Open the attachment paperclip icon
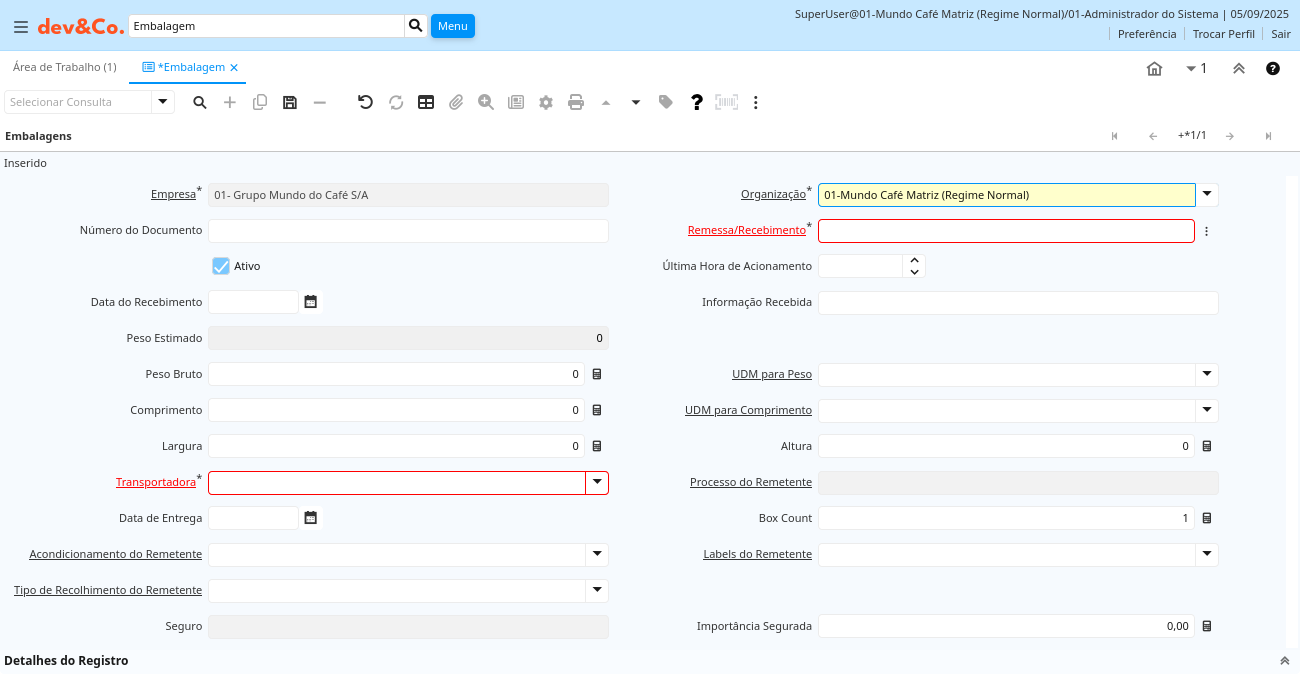This screenshot has height=674, width=1300. [x=456, y=102]
